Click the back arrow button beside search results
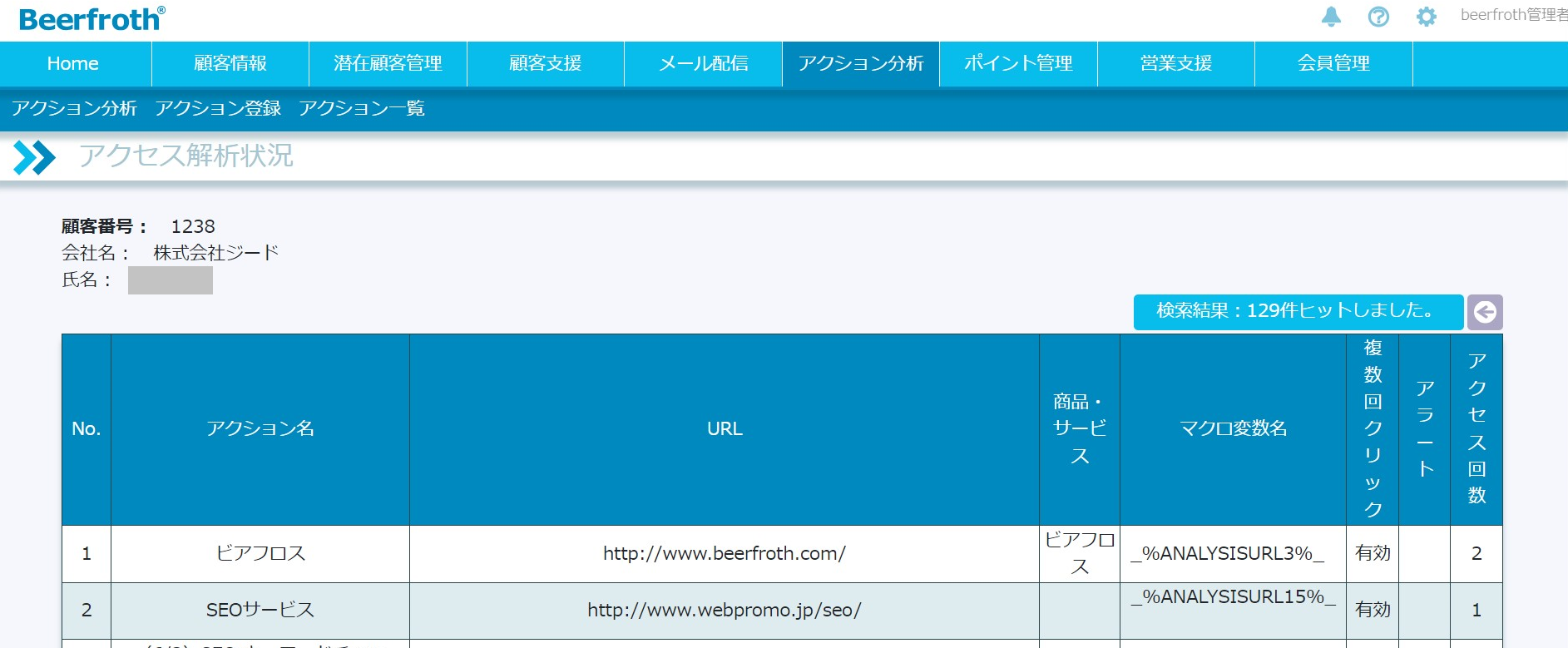The width and height of the screenshot is (1568, 648). point(1485,312)
